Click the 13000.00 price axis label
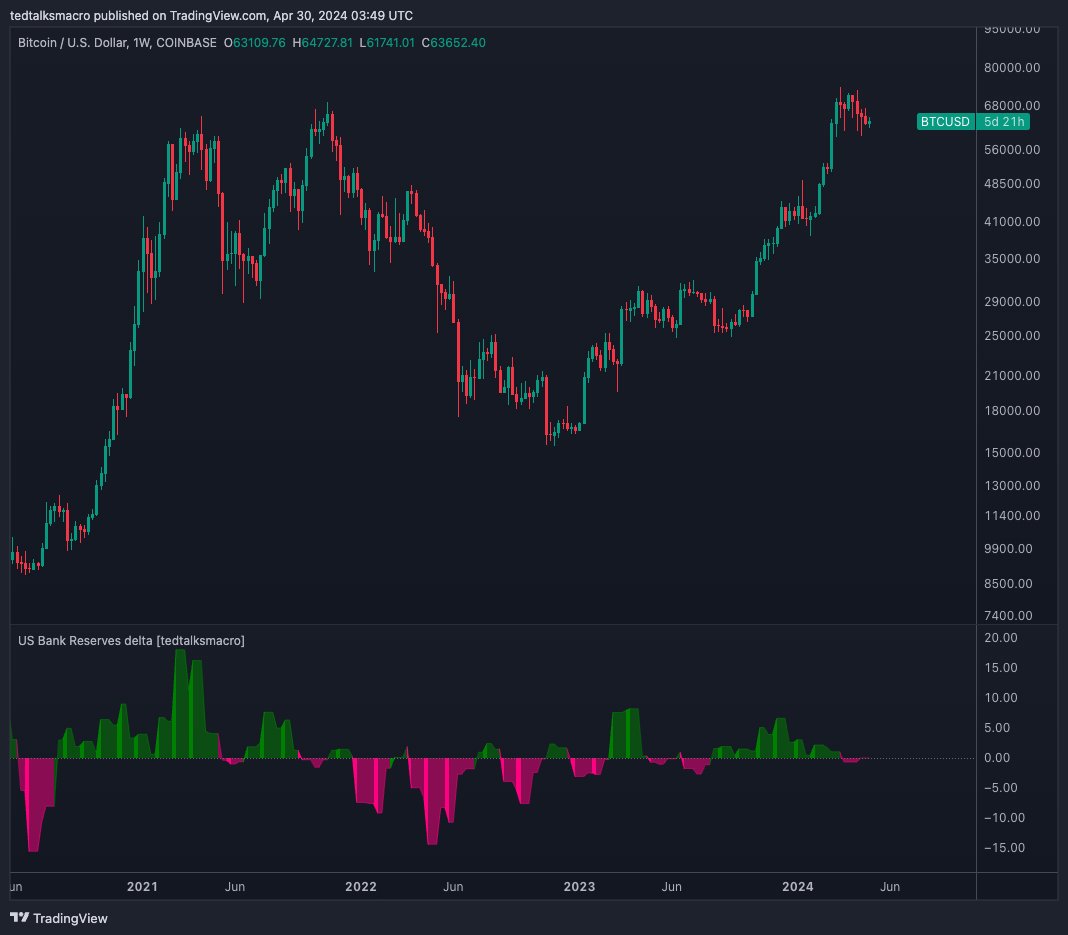Viewport: 1068px width, 935px height. click(1011, 486)
